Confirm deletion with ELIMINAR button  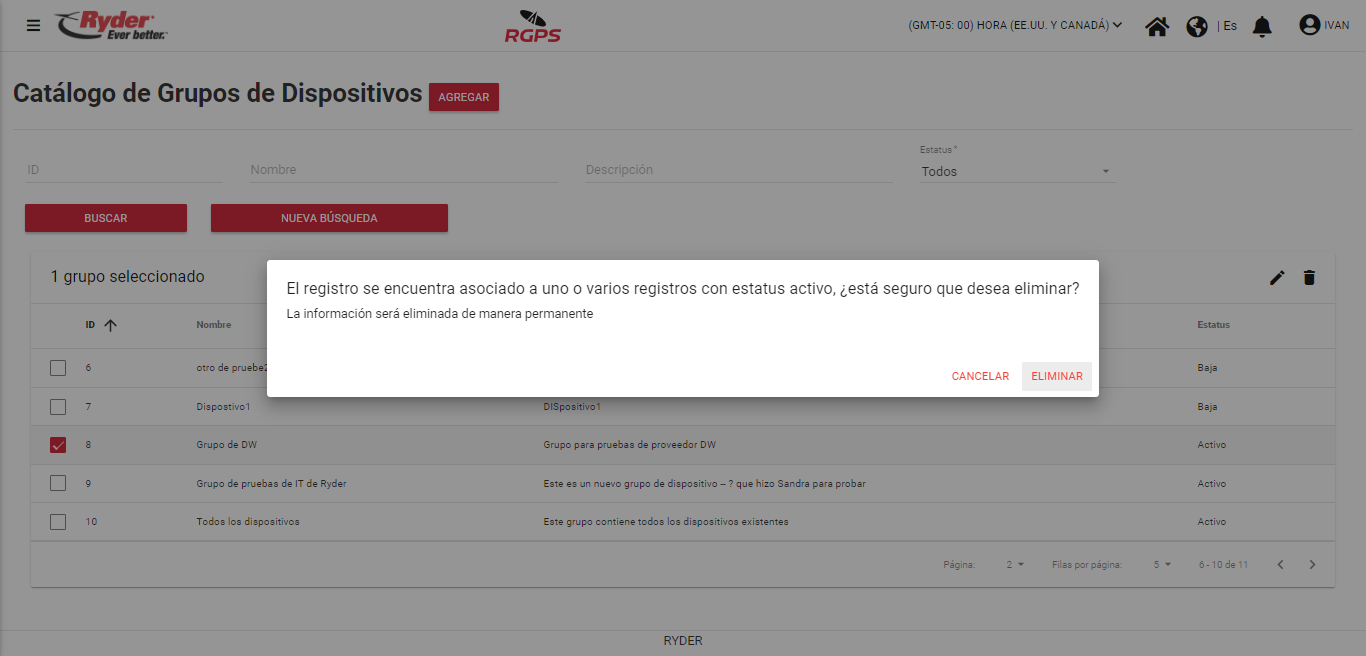pyautogui.click(x=1056, y=376)
